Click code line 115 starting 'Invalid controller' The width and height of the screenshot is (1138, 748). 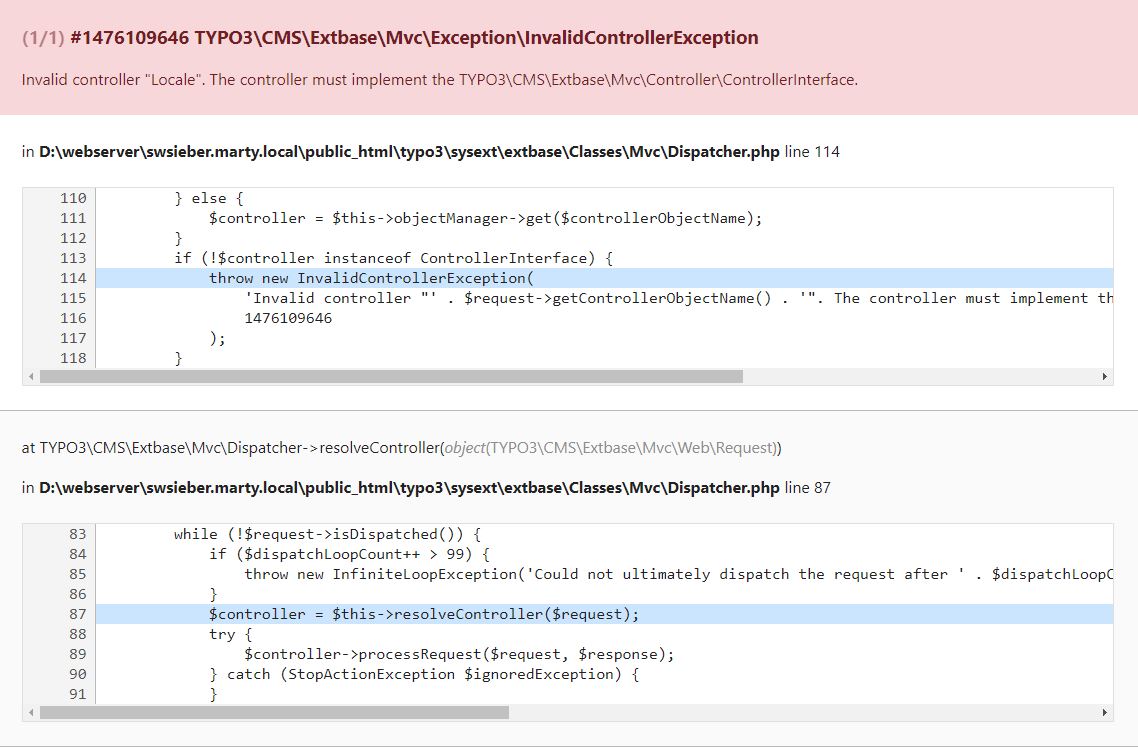pyautogui.click(x=678, y=298)
